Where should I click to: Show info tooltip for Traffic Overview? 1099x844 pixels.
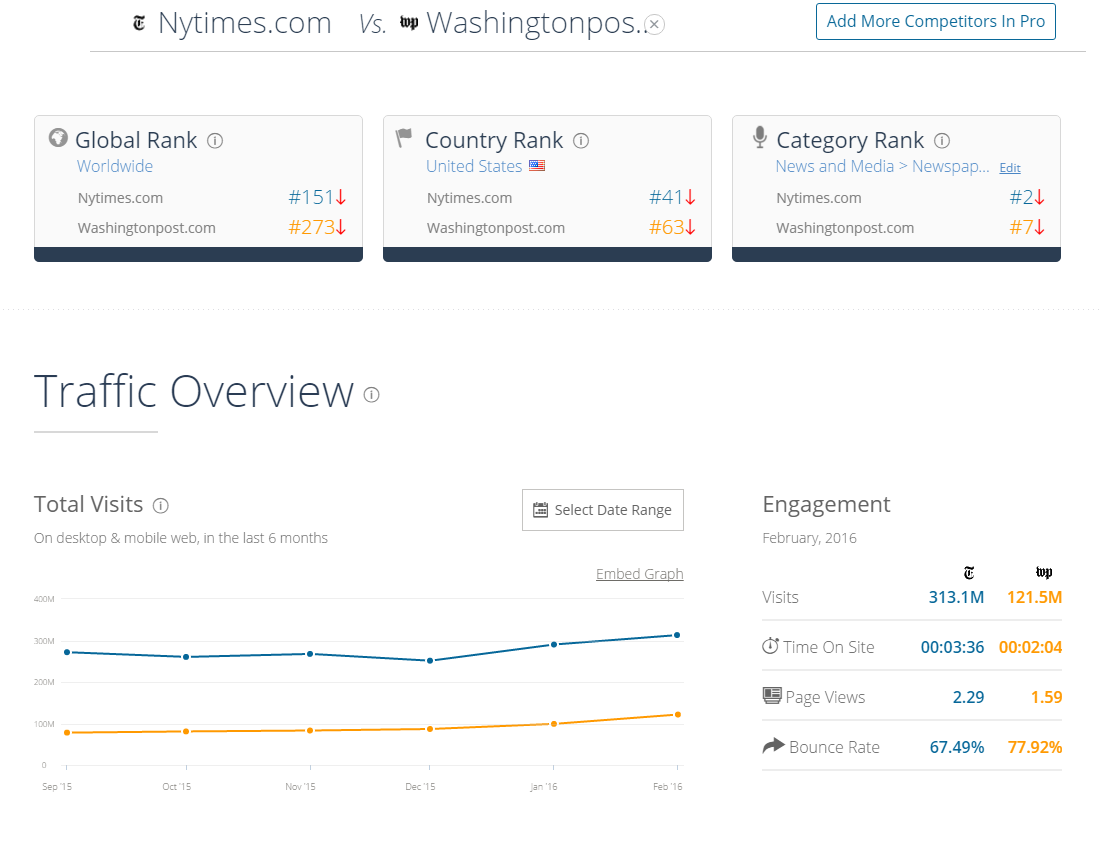pos(371,395)
